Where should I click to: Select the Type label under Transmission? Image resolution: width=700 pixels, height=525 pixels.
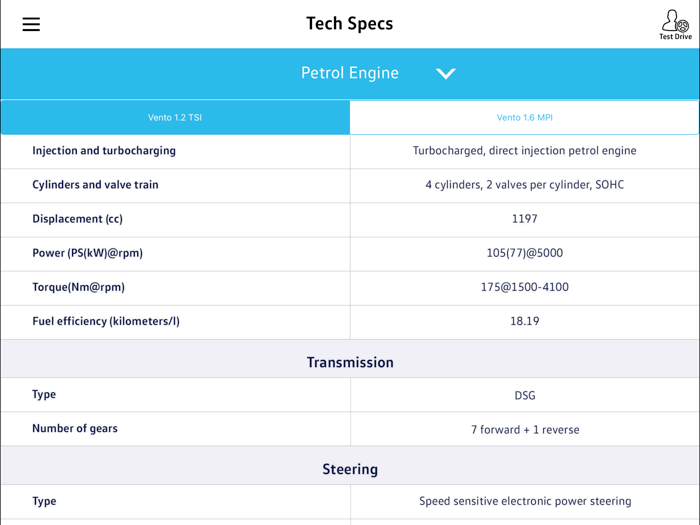point(44,395)
